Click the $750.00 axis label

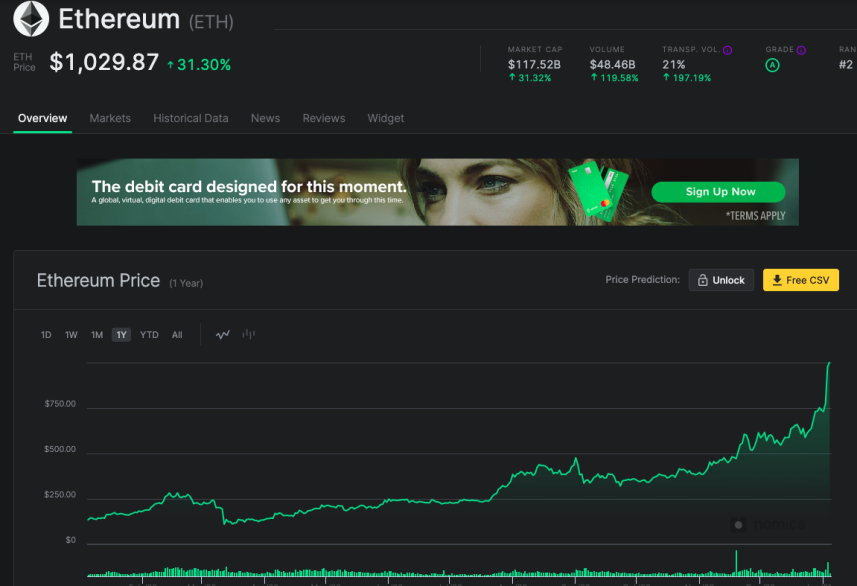click(x=60, y=404)
